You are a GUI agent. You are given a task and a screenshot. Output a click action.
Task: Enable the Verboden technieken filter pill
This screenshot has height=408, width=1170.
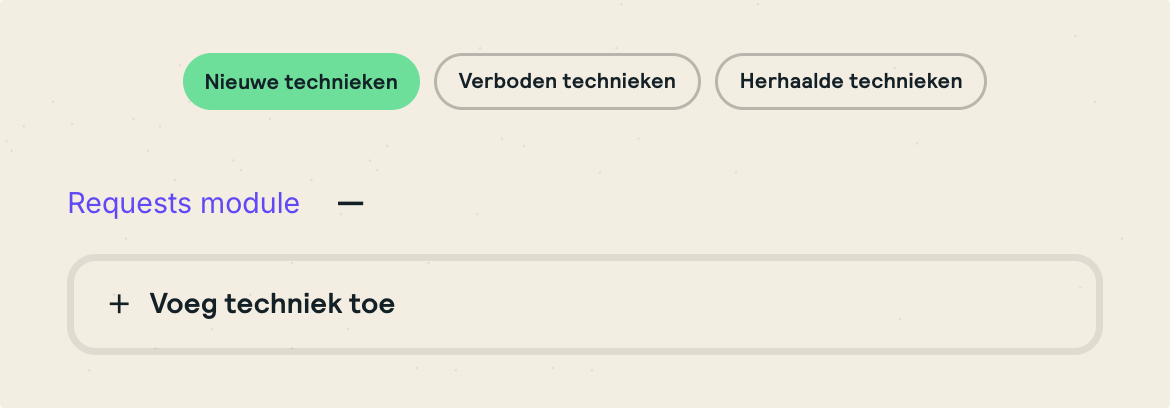pyautogui.click(x=567, y=81)
